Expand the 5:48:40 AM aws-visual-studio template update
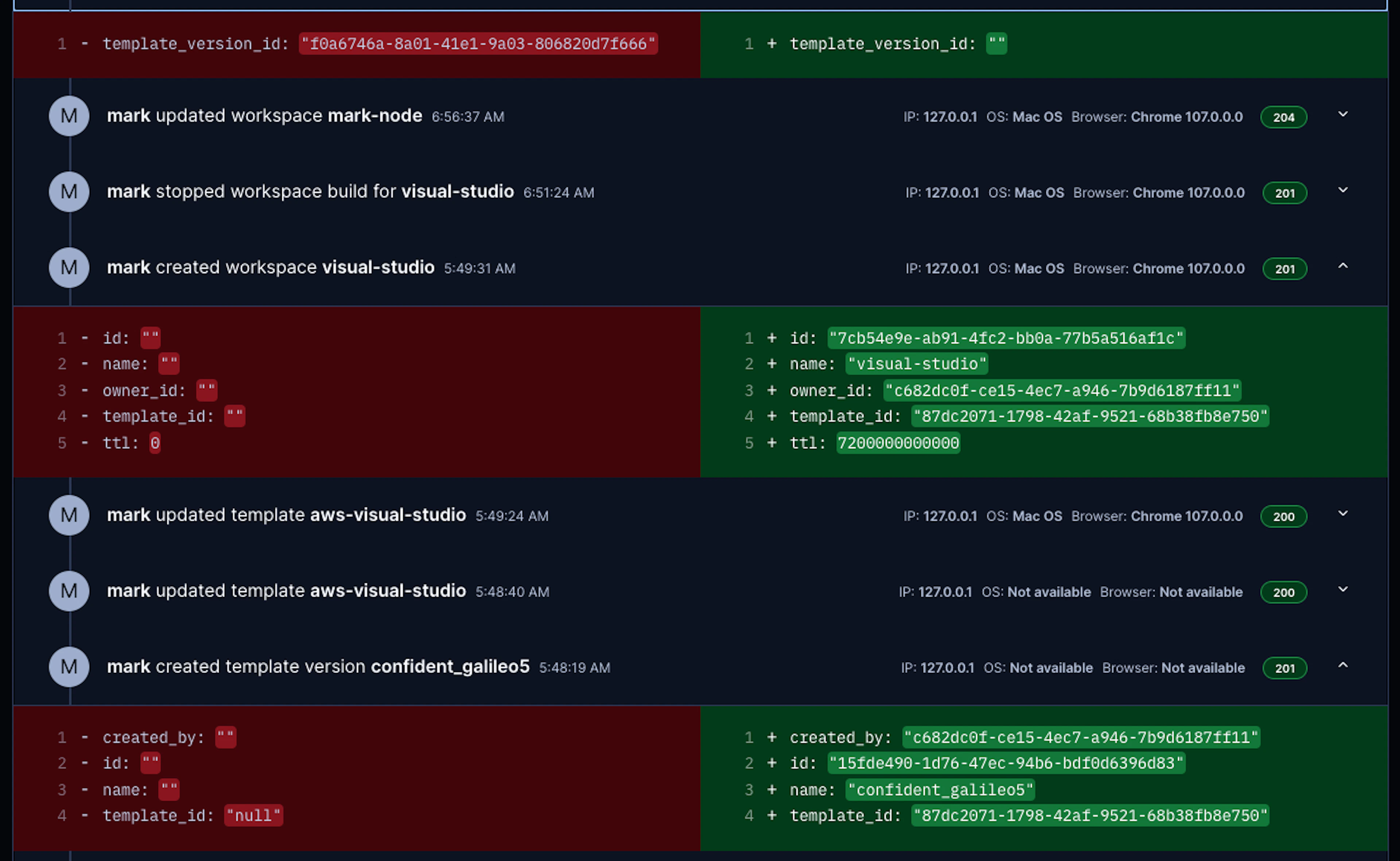 tap(1342, 589)
